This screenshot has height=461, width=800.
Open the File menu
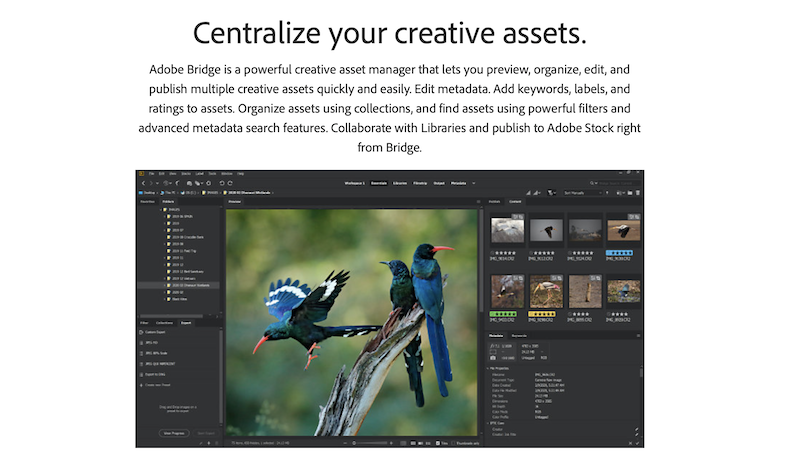[152, 173]
